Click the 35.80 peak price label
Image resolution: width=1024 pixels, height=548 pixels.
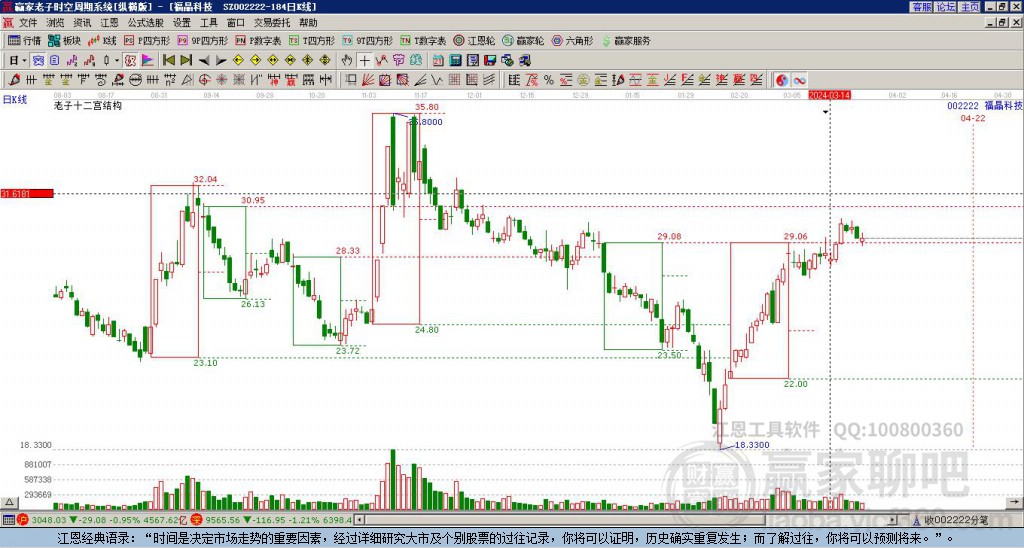(426, 107)
